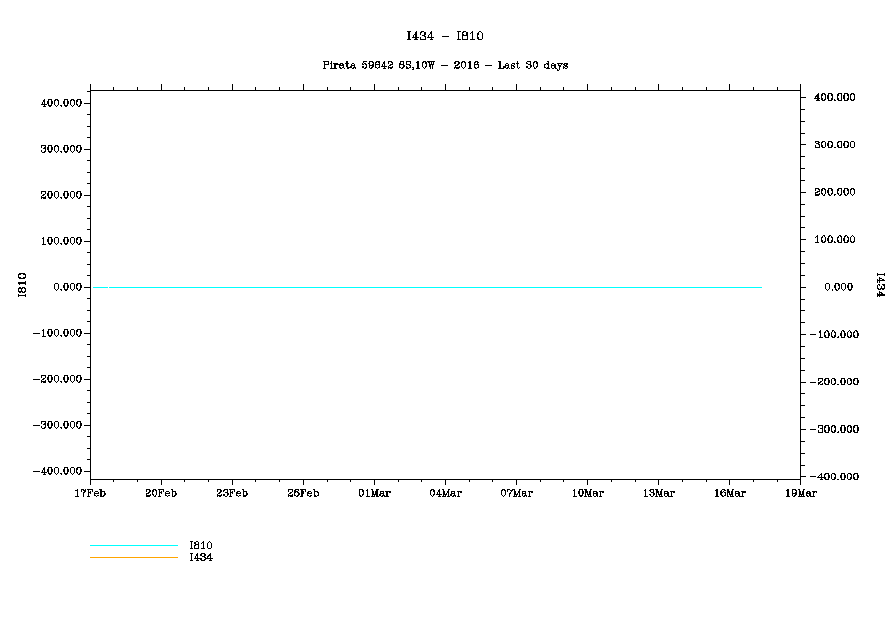
Task: Select the 23Feb date tick label
Action: click(232, 493)
